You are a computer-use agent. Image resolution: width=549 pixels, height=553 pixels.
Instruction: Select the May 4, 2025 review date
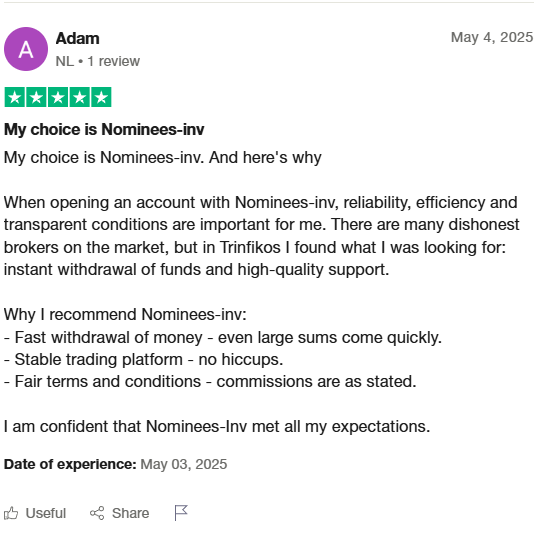pos(492,37)
